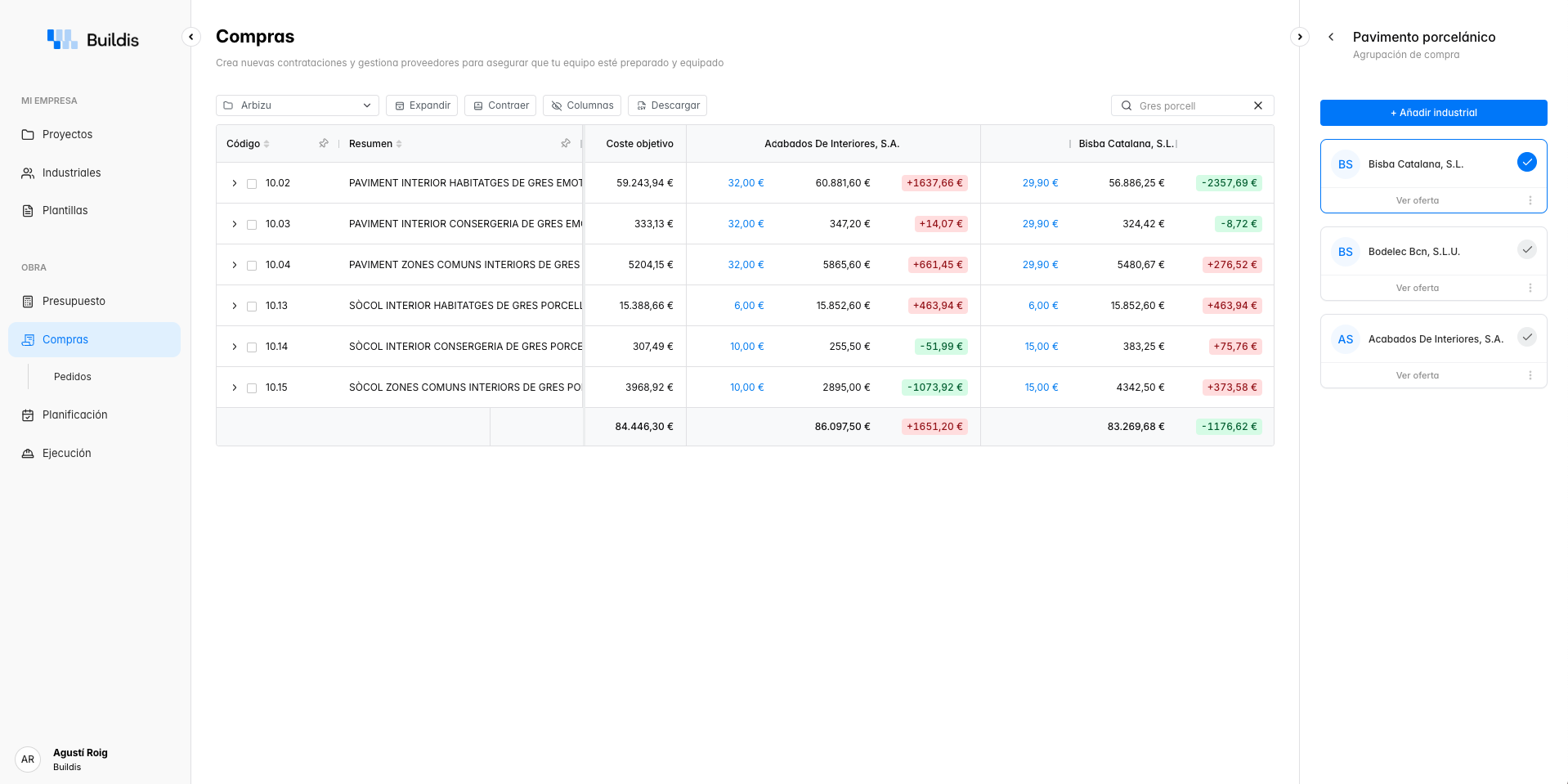Click the Buildis logo
Image resolution: width=1568 pixels, height=784 pixels.
92,39
